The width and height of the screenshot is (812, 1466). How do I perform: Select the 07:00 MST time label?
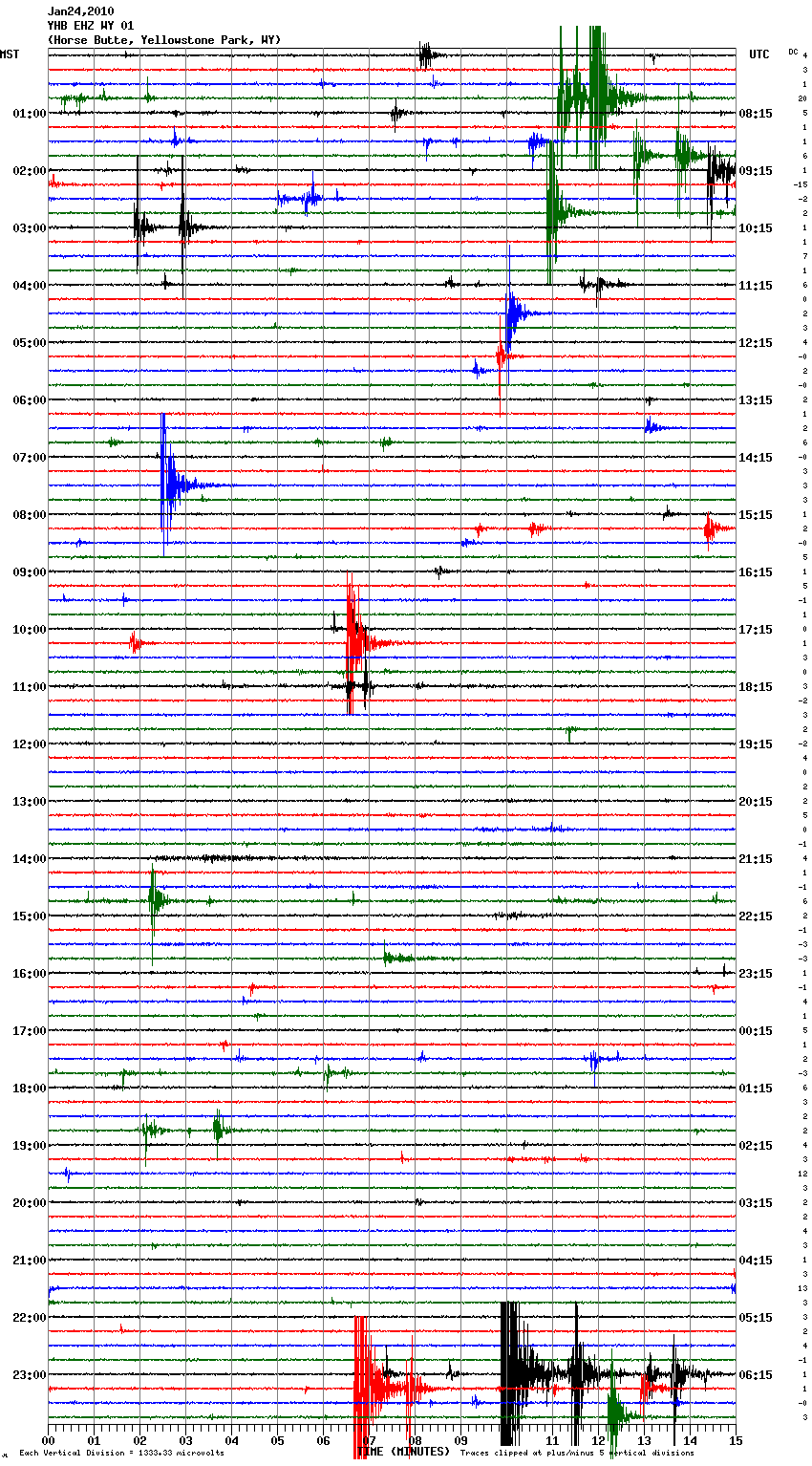coord(30,458)
